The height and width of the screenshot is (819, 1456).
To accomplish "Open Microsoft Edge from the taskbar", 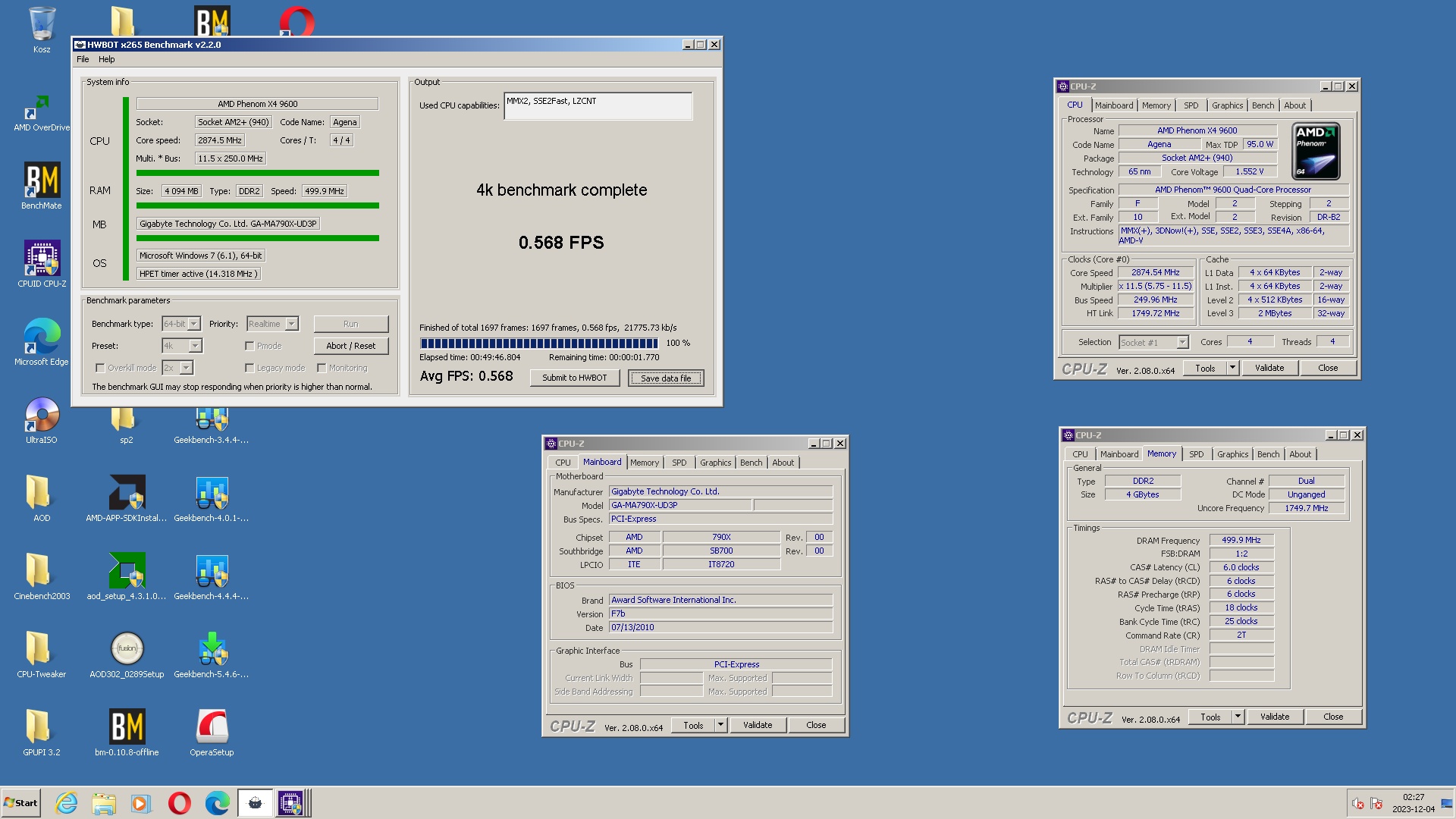I will (218, 803).
